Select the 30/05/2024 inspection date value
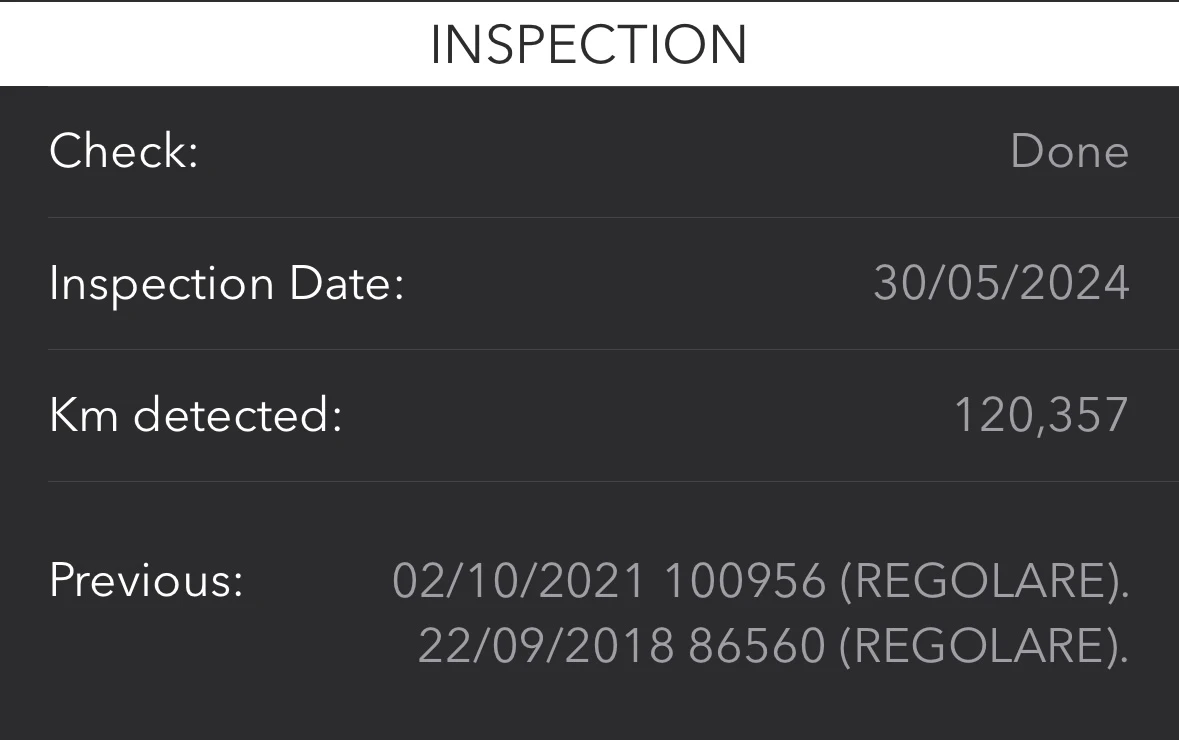The width and height of the screenshot is (1179, 740). [x=1001, y=284]
